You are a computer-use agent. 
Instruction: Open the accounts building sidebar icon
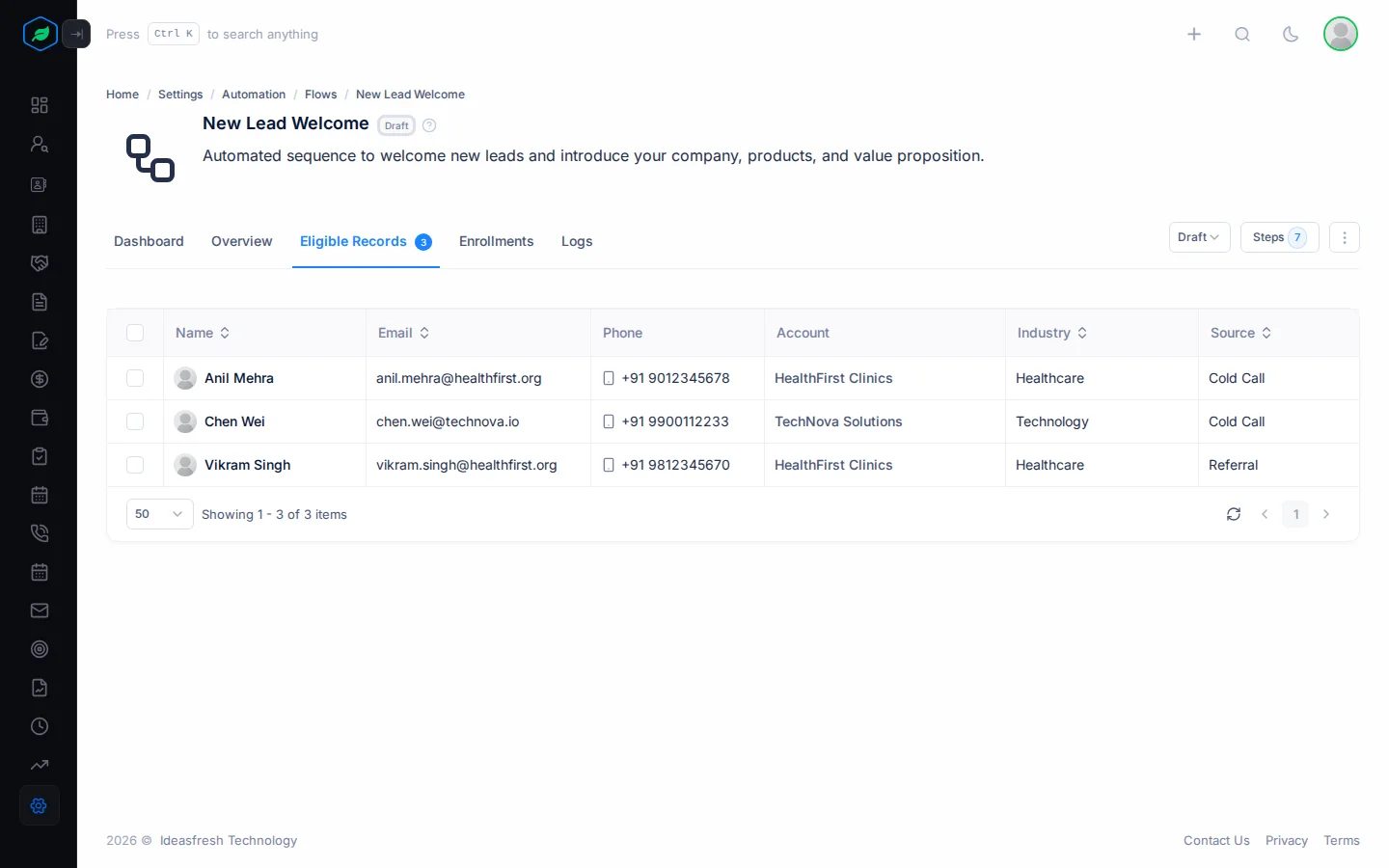(x=40, y=225)
